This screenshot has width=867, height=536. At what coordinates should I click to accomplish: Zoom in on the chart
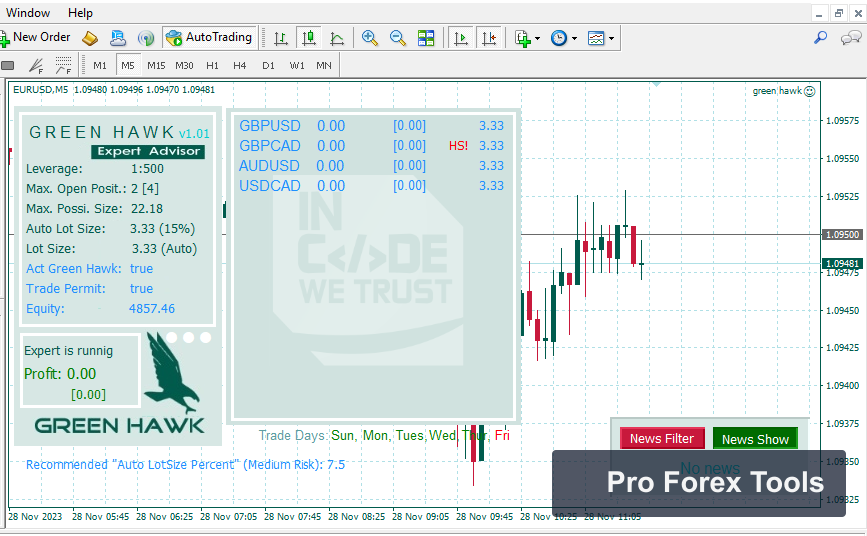[x=369, y=38]
